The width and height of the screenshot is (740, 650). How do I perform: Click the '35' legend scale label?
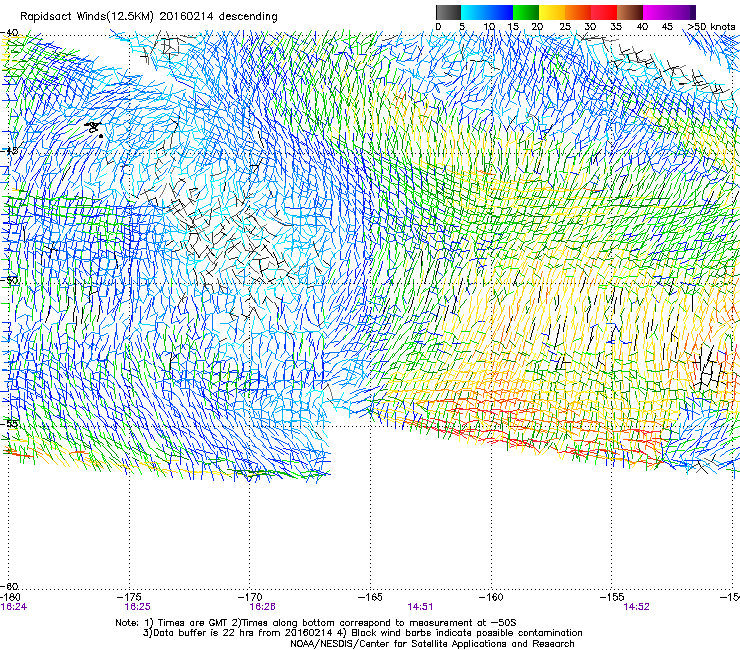click(x=616, y=27)
